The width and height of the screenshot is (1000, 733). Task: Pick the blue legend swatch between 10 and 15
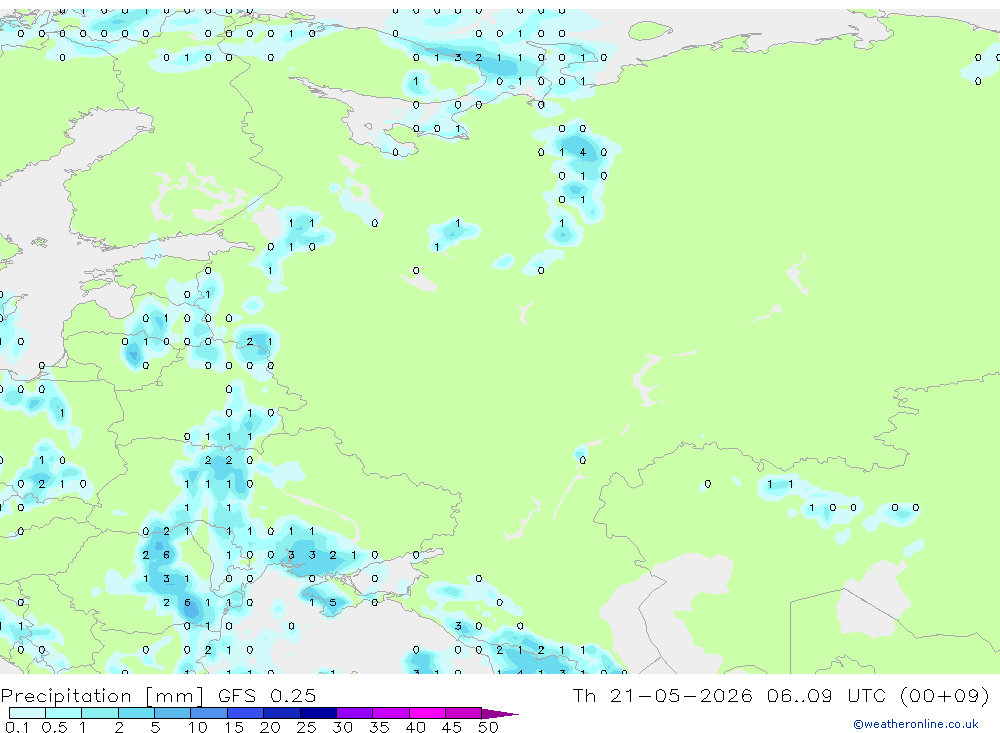pyautogui.click(x=209, y=713)
